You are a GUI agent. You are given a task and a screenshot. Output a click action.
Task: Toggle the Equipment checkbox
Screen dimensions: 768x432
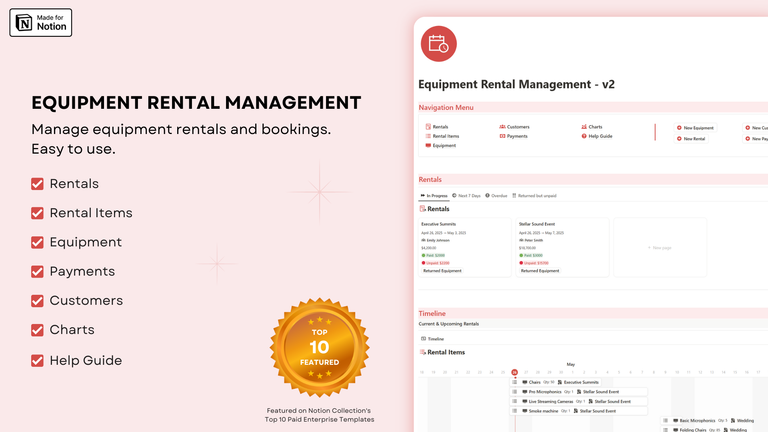38,242
